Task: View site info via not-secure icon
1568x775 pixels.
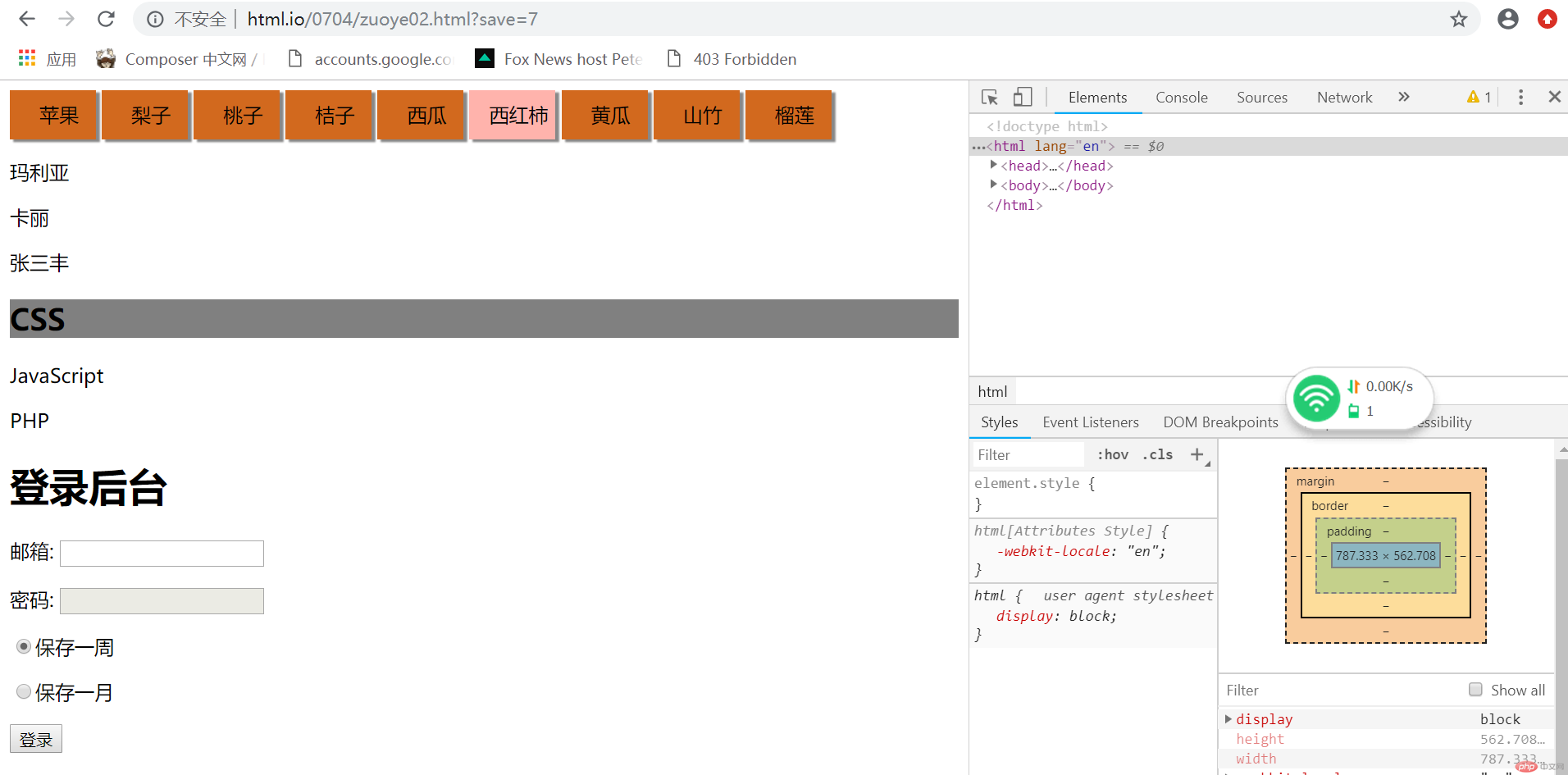Action: click(x=155, y=19)
